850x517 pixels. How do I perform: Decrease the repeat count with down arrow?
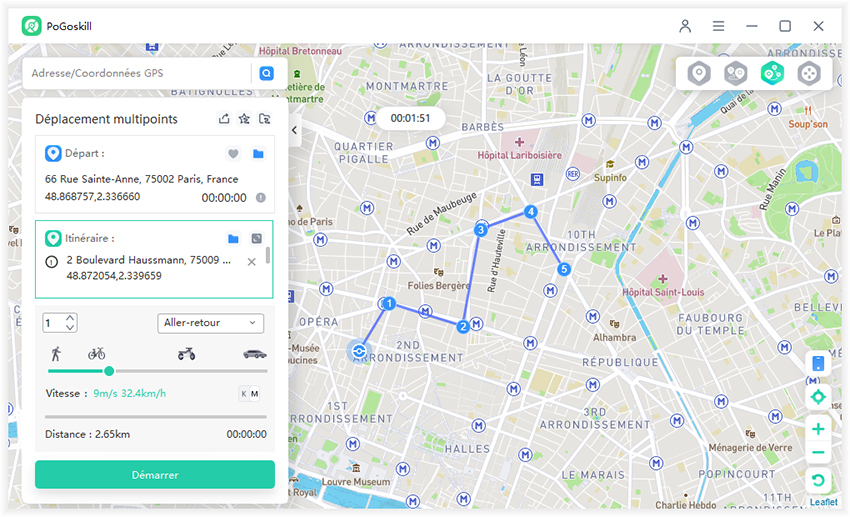click(x=70, y=327)
